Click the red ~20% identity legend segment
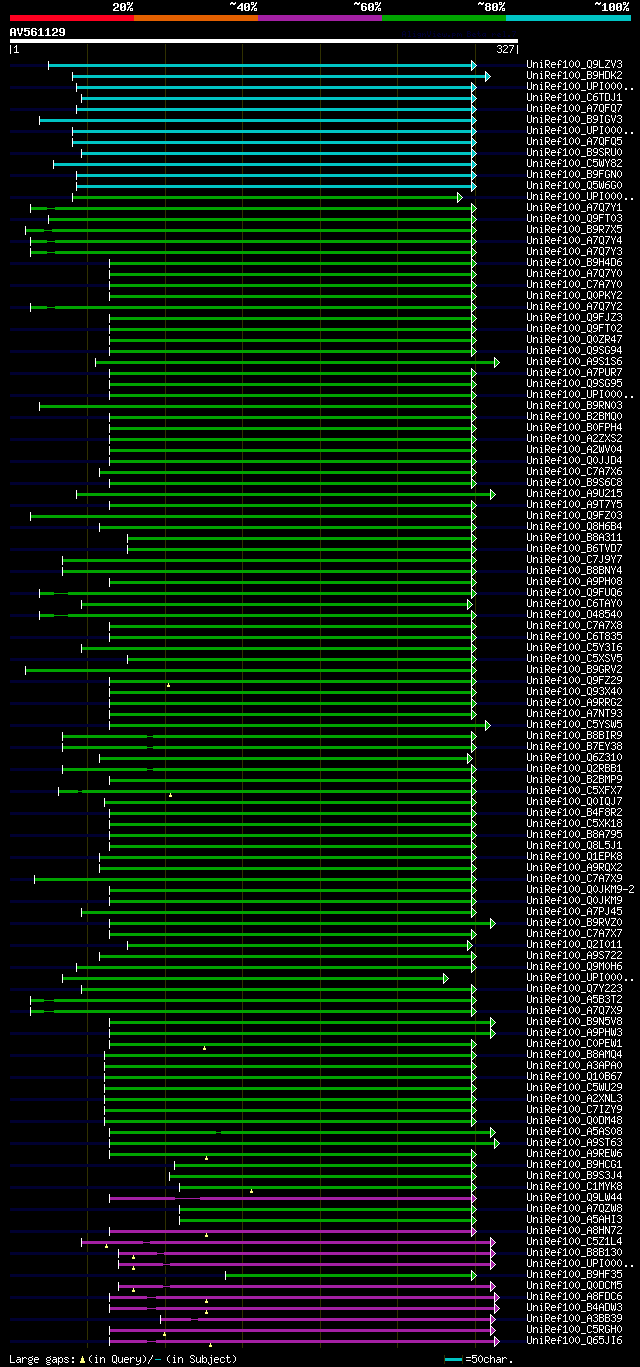Image resolution: width=640 pixels, height=1367 pixels. point(72,18)
